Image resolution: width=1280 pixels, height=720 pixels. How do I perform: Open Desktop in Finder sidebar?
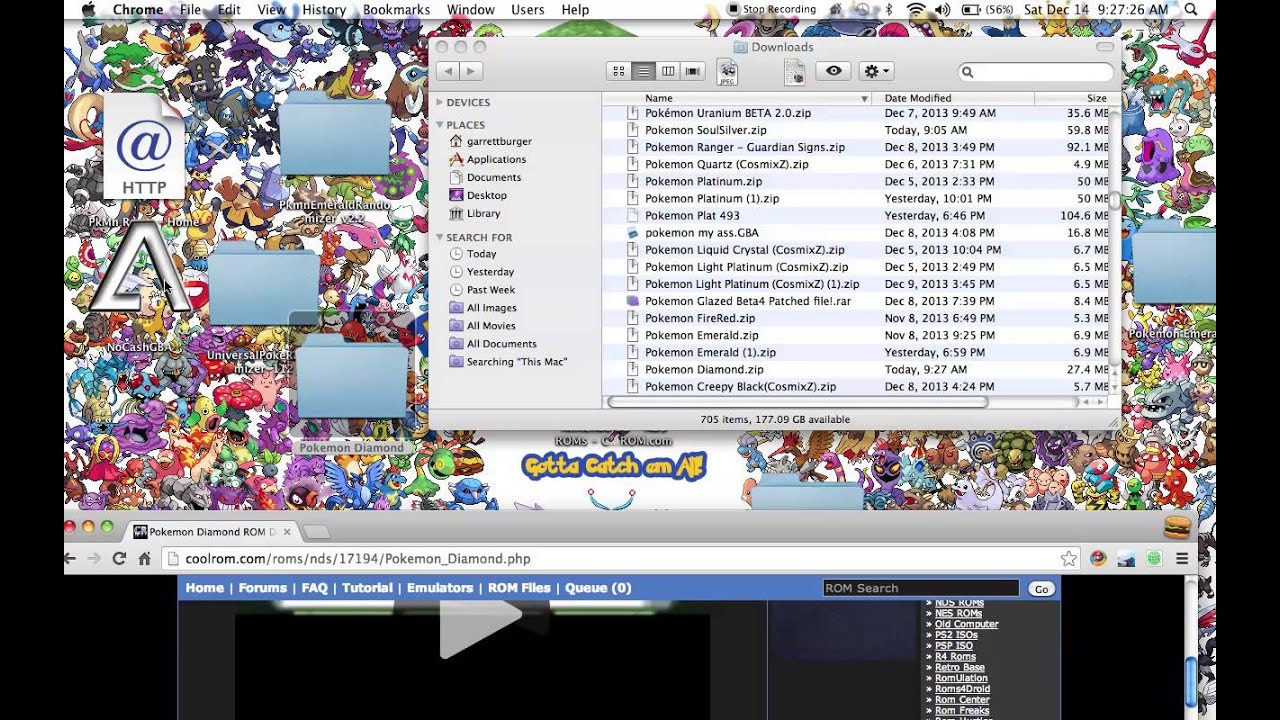click(478, 195)
